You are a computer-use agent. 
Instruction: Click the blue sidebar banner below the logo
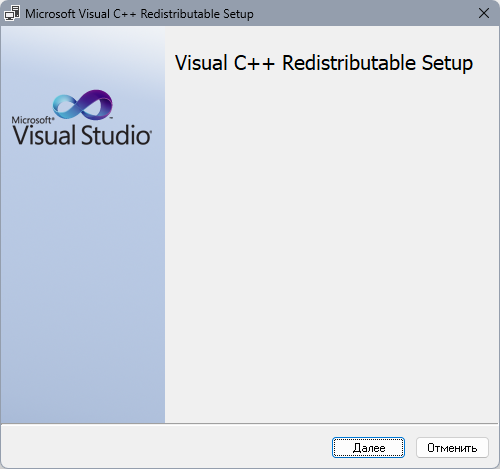pos(83,283)
